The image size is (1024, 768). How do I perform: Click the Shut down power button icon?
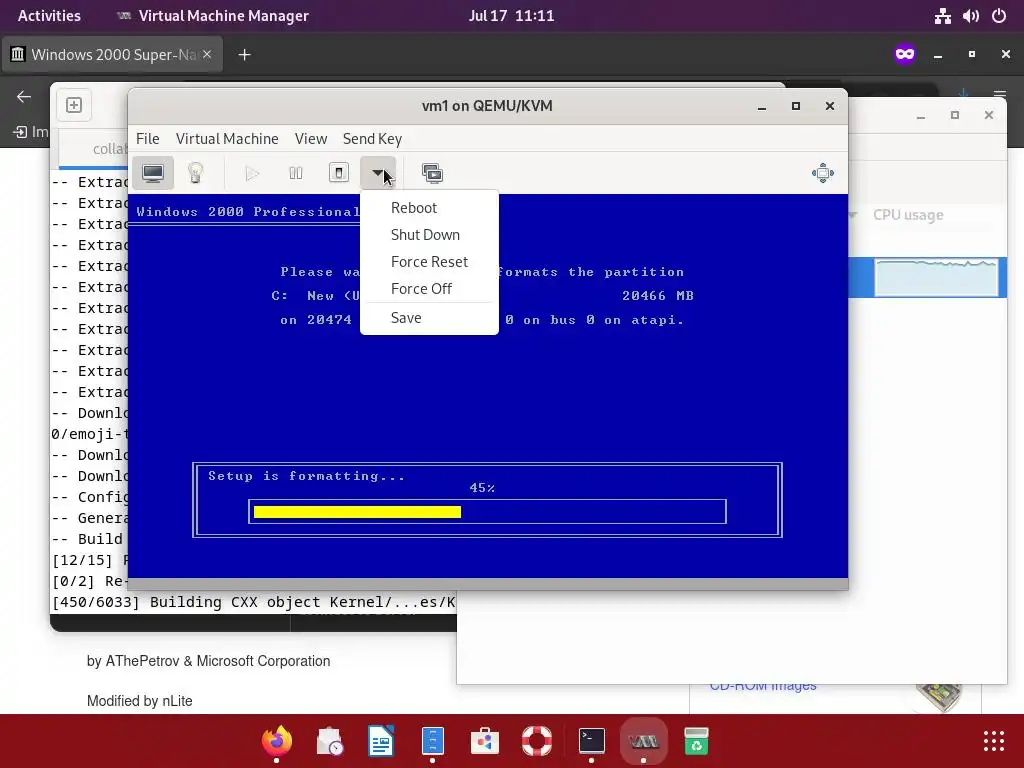(x=338, y=173)
